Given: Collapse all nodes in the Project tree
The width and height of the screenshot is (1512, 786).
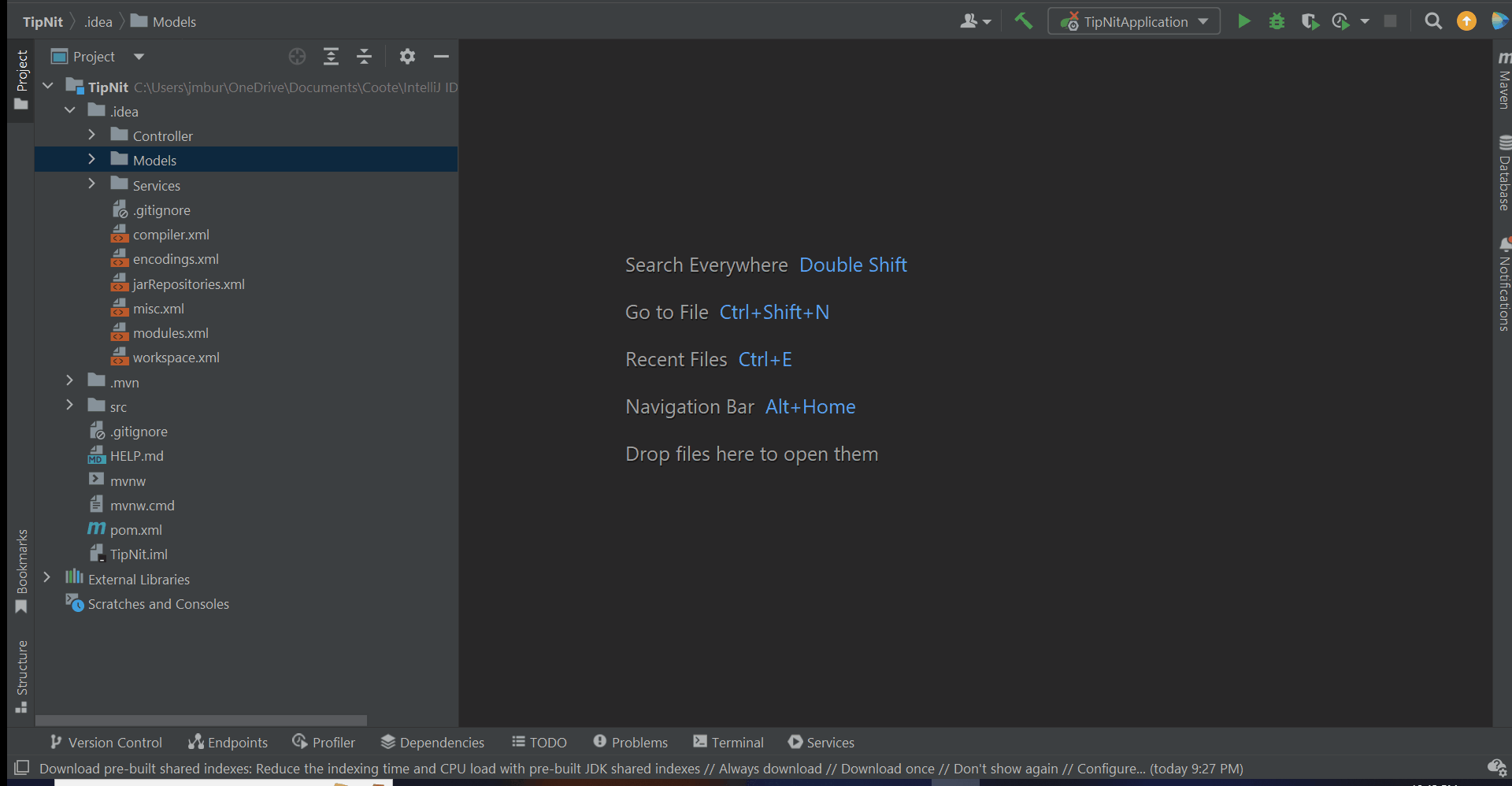Looking at the screenshot, I should [364, 56].
